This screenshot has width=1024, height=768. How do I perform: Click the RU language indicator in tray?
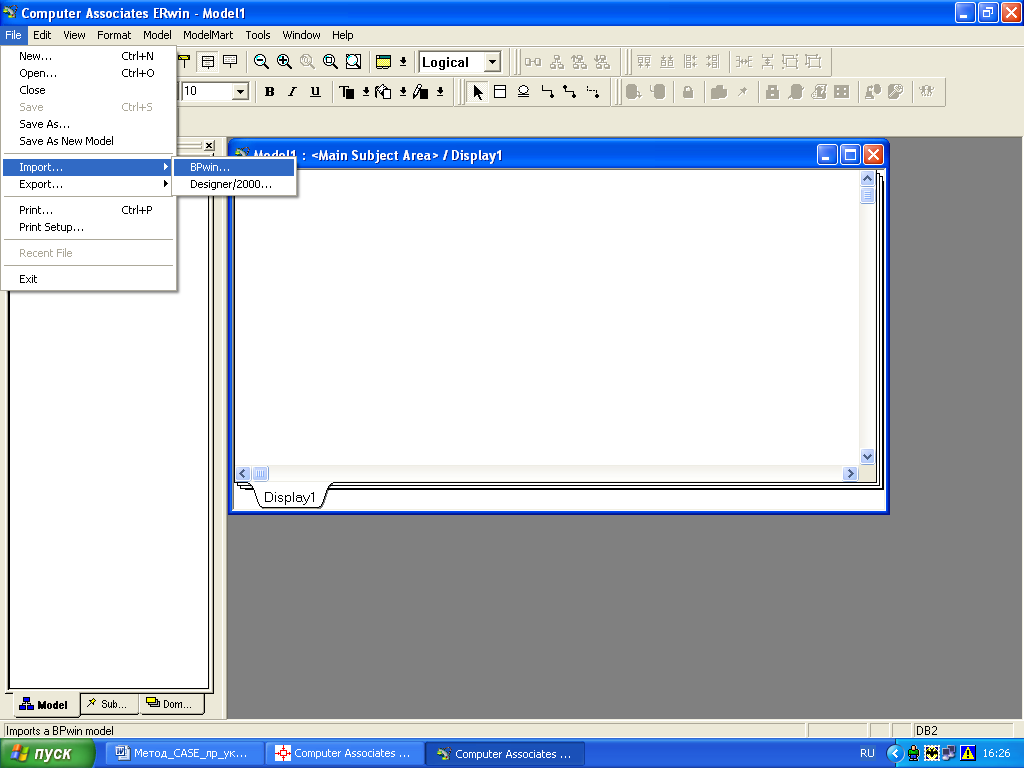click(867, 754)
